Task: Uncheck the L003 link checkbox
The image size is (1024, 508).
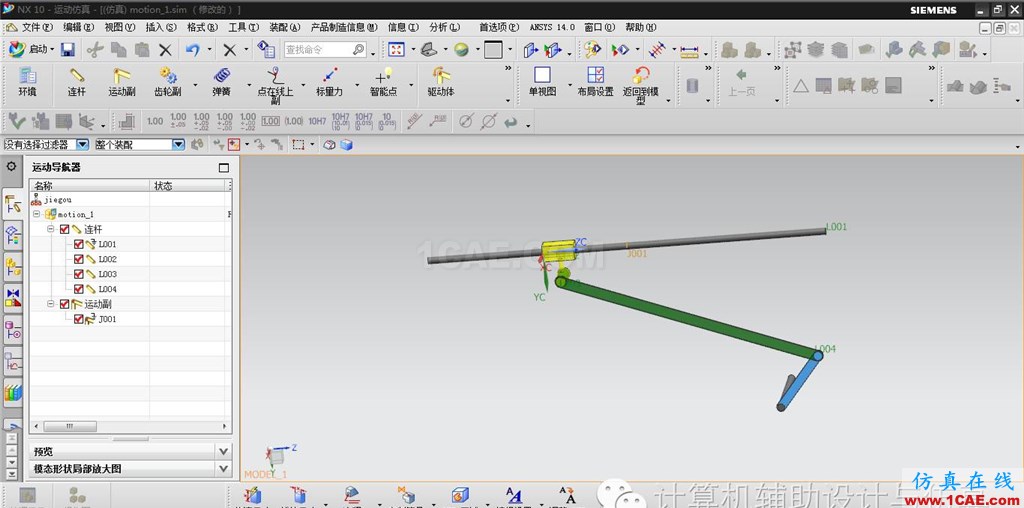Action: [79, 274]
